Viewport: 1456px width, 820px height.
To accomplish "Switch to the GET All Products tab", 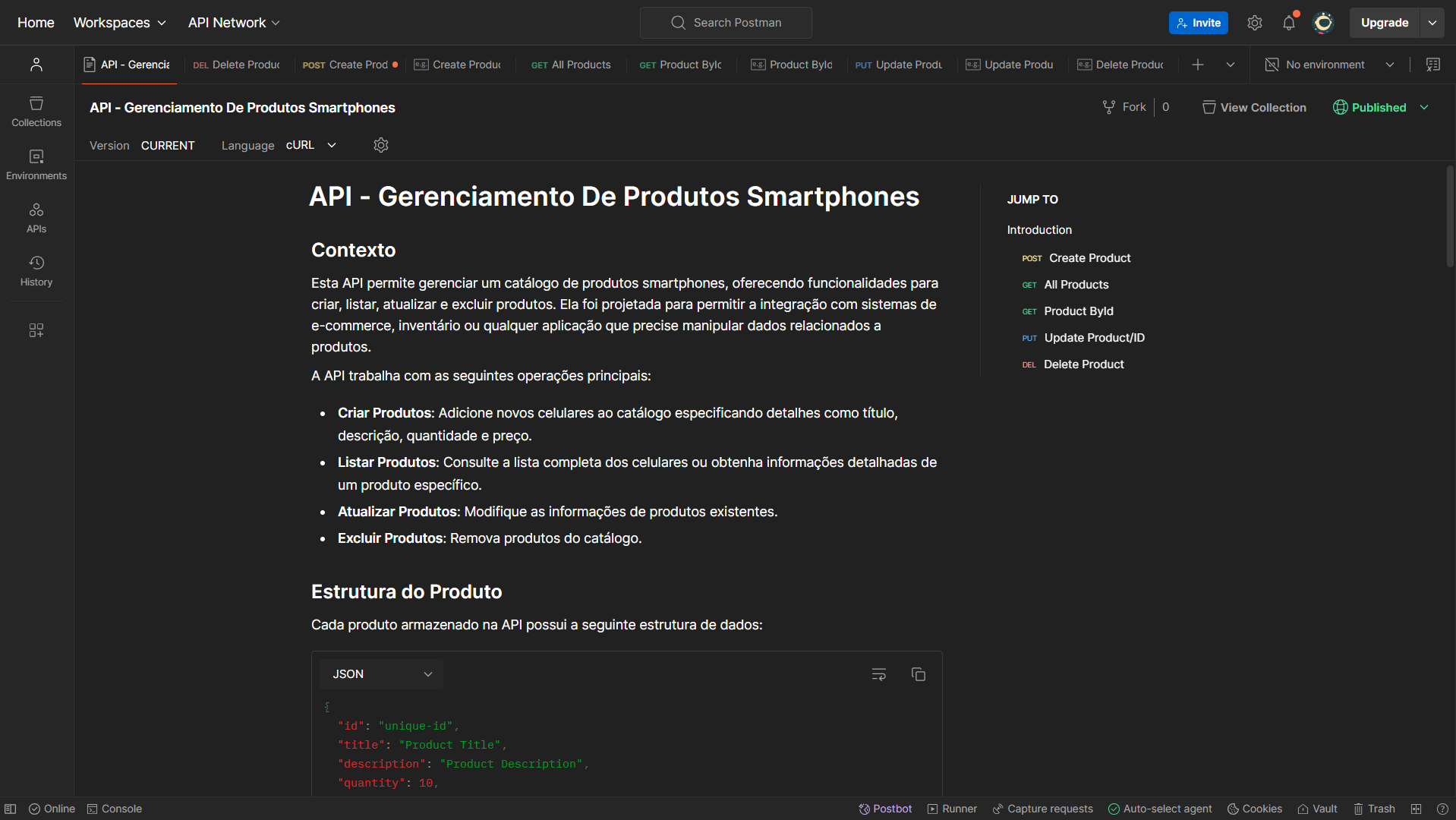I will (x=572, y=65).
